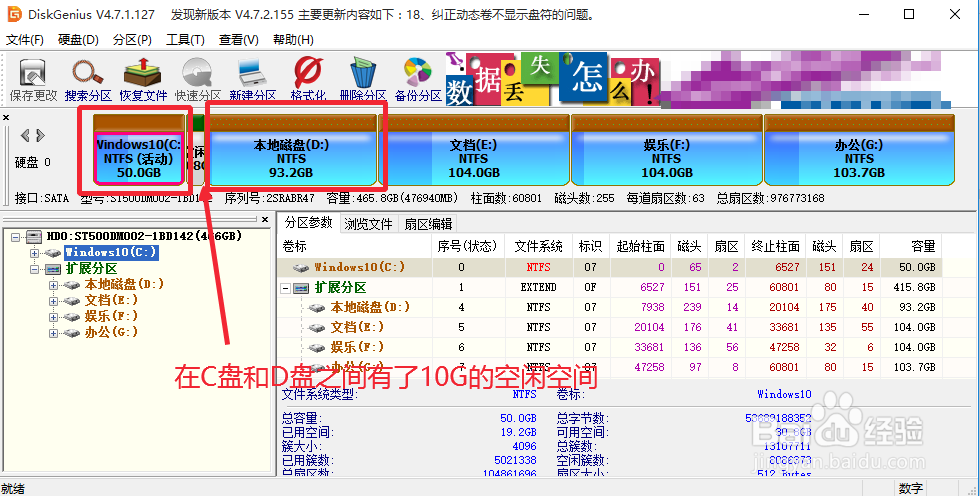Open the 查看(V) menu
Viewport: 980px width, 496px height.
tap(239, 40)
